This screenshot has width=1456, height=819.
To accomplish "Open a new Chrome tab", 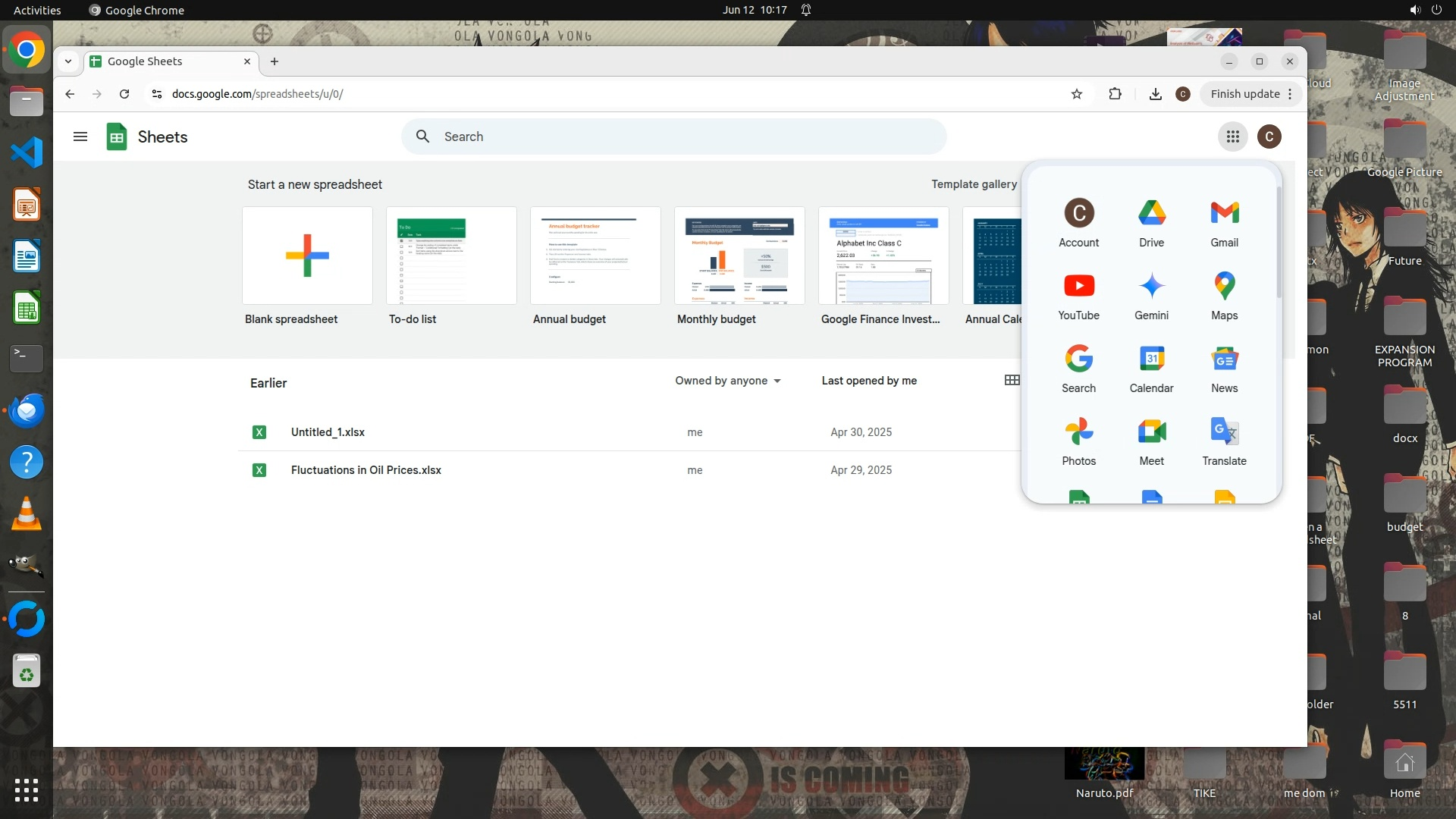I will pos(275,61).
